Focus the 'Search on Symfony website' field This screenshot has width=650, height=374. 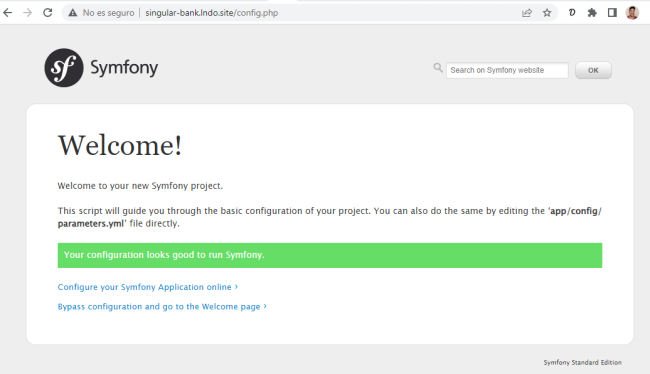[x=507, y=70]
